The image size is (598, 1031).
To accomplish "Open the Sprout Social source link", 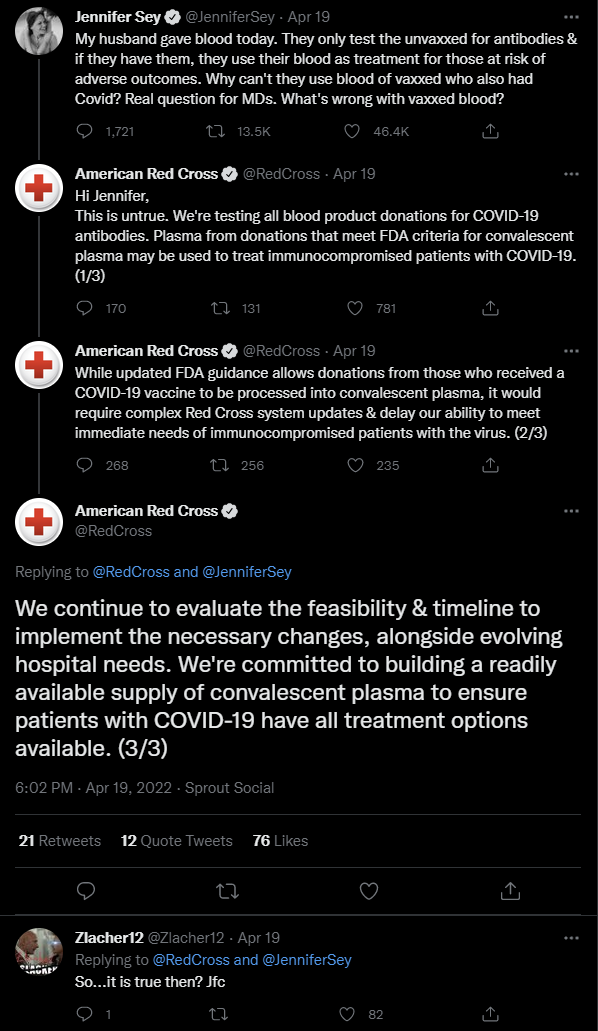I will (x=229, y=788).
